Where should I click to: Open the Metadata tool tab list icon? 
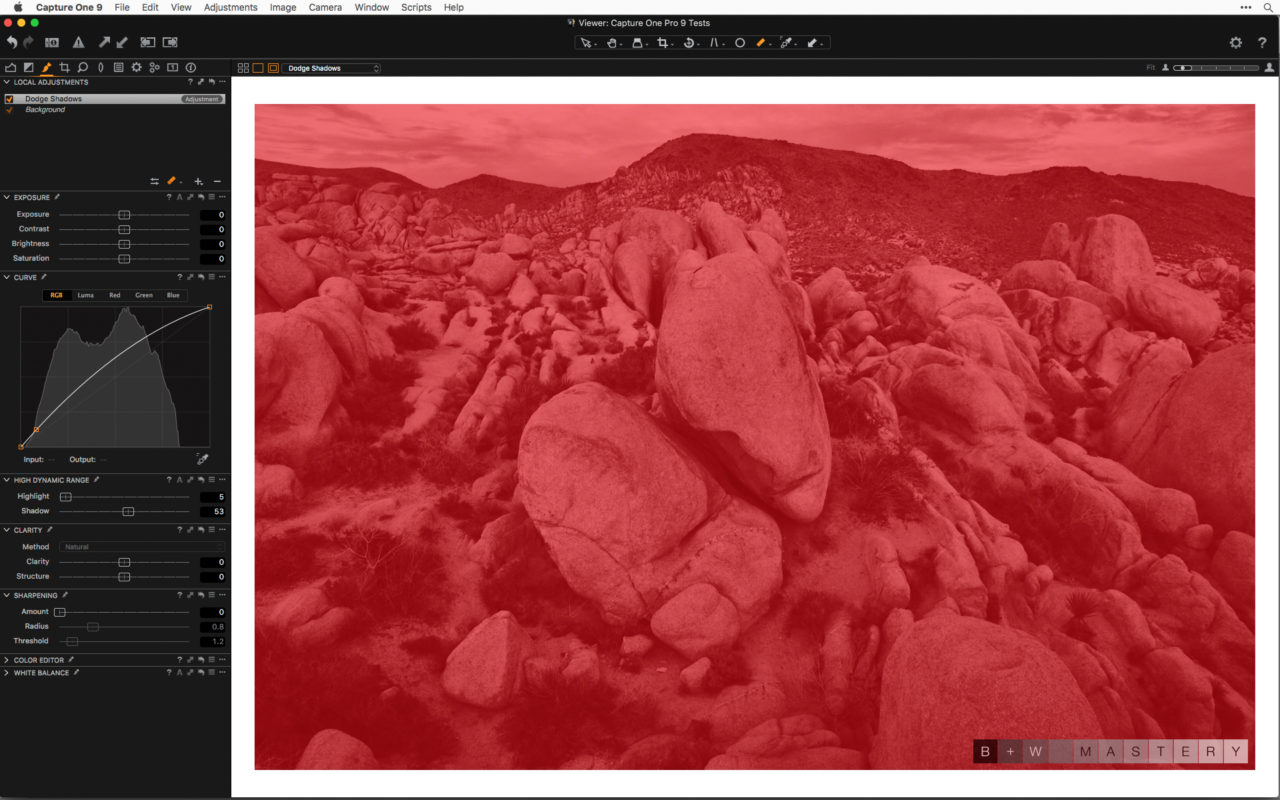tap(118, 67)
